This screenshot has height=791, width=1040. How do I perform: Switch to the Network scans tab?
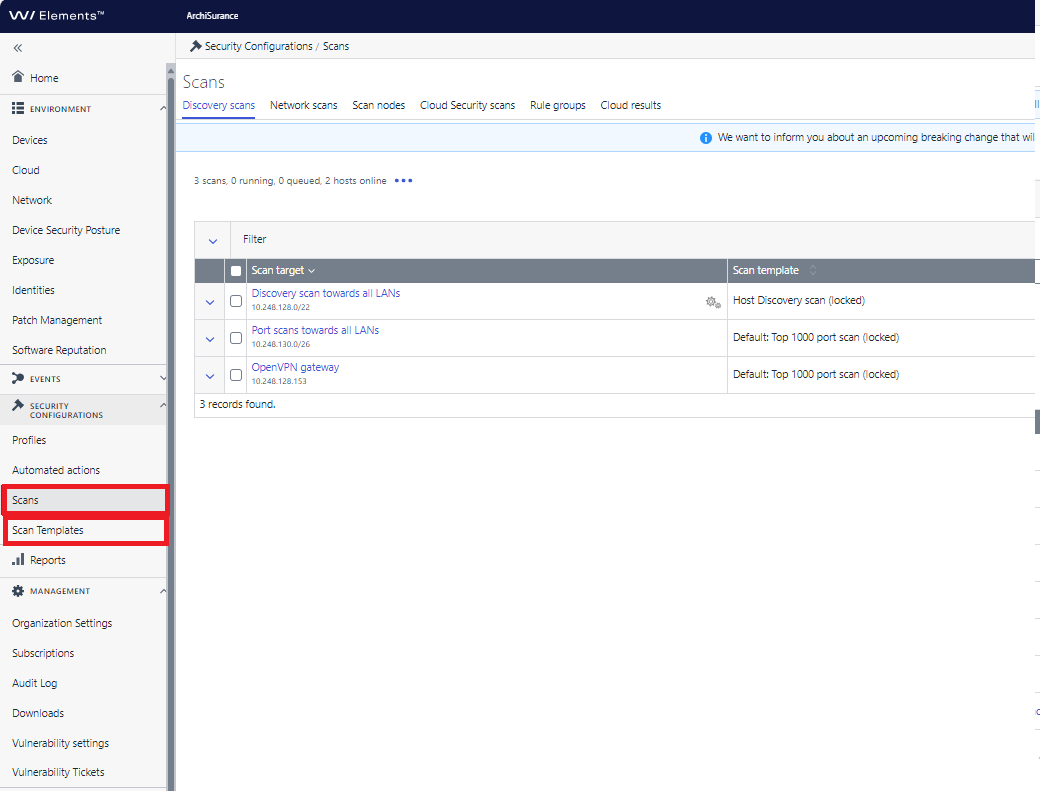click(304, 105)
